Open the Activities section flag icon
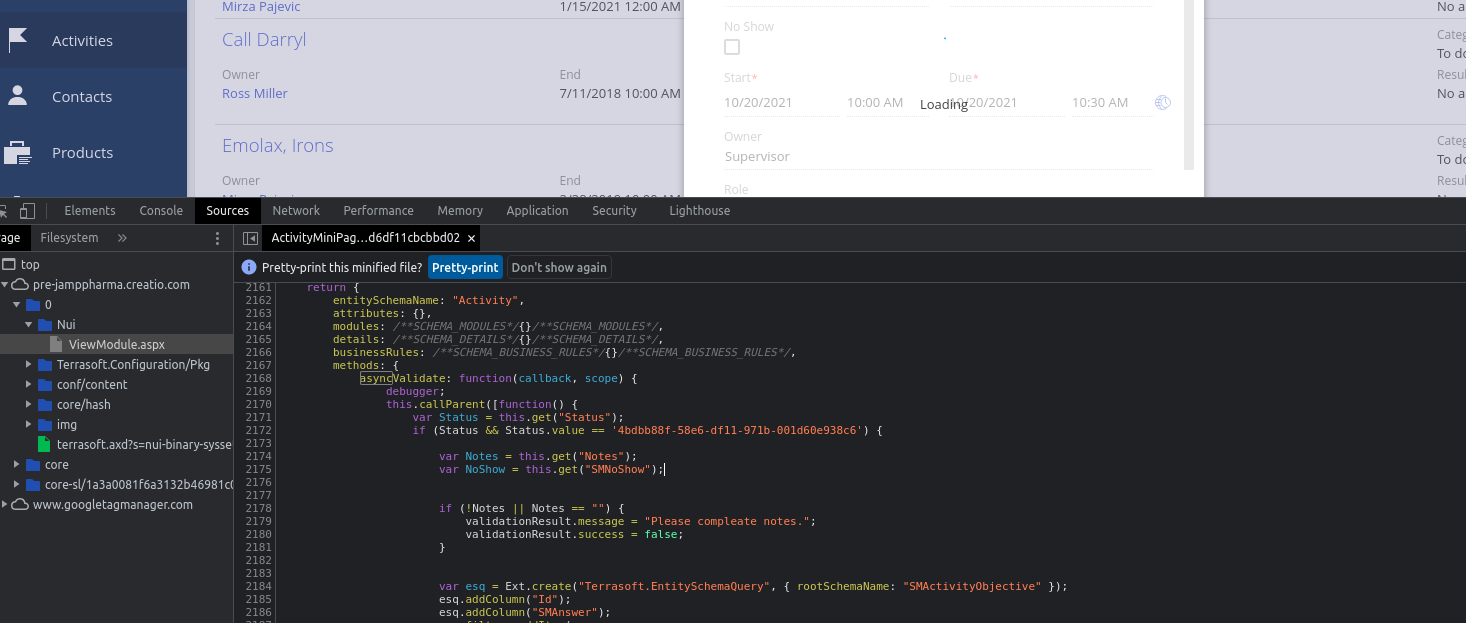 [17, 40]
